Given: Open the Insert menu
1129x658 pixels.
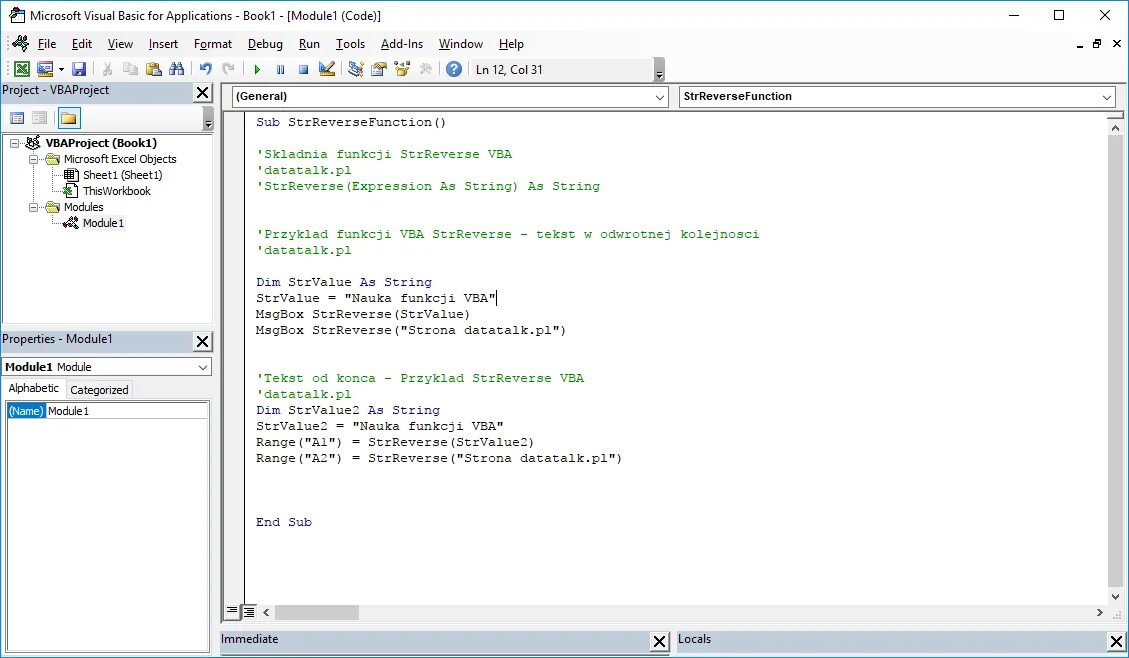Looking at the screenshot, I should click(163, 44).
